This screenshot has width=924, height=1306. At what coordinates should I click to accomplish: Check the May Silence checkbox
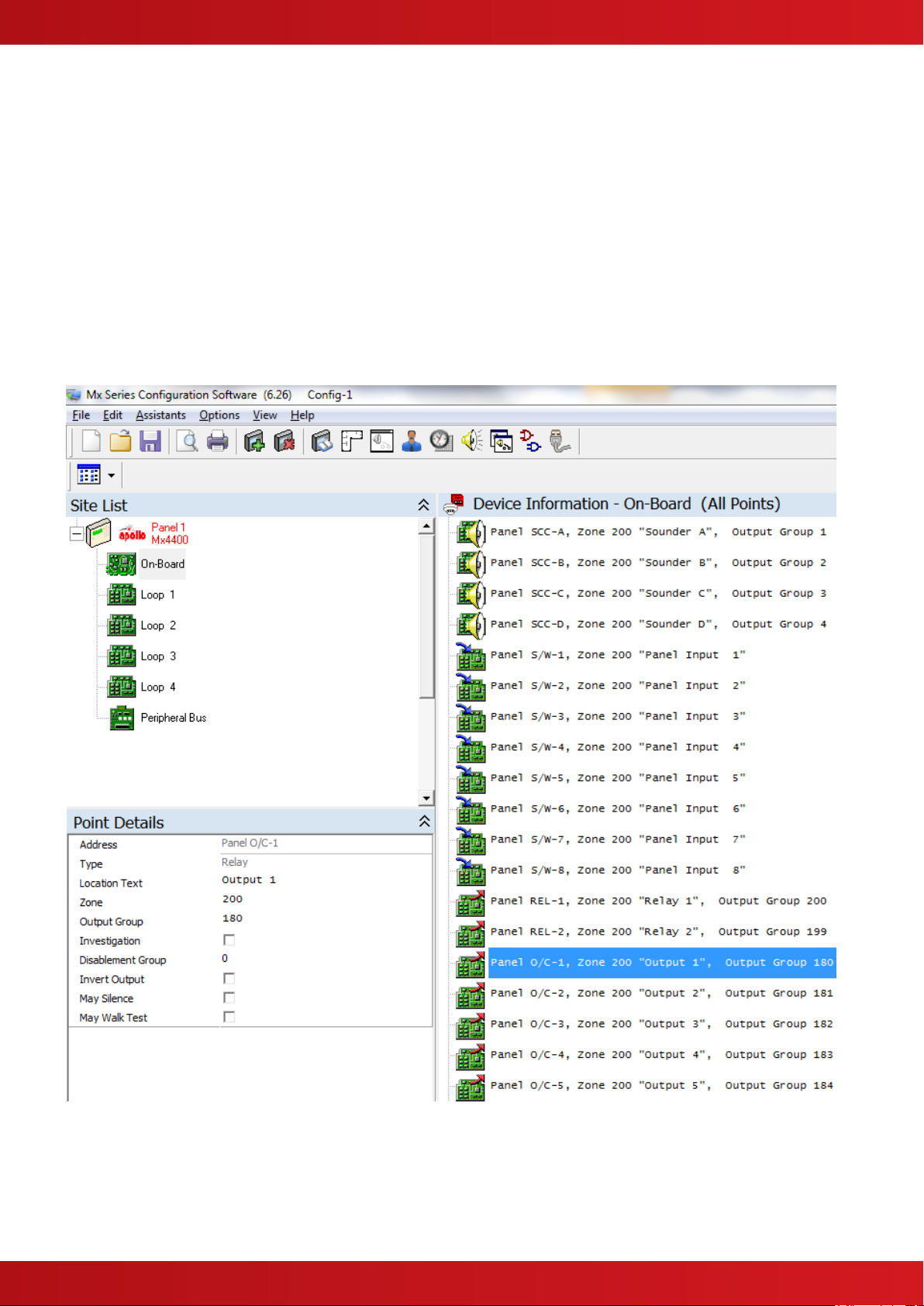coord(229,998)
